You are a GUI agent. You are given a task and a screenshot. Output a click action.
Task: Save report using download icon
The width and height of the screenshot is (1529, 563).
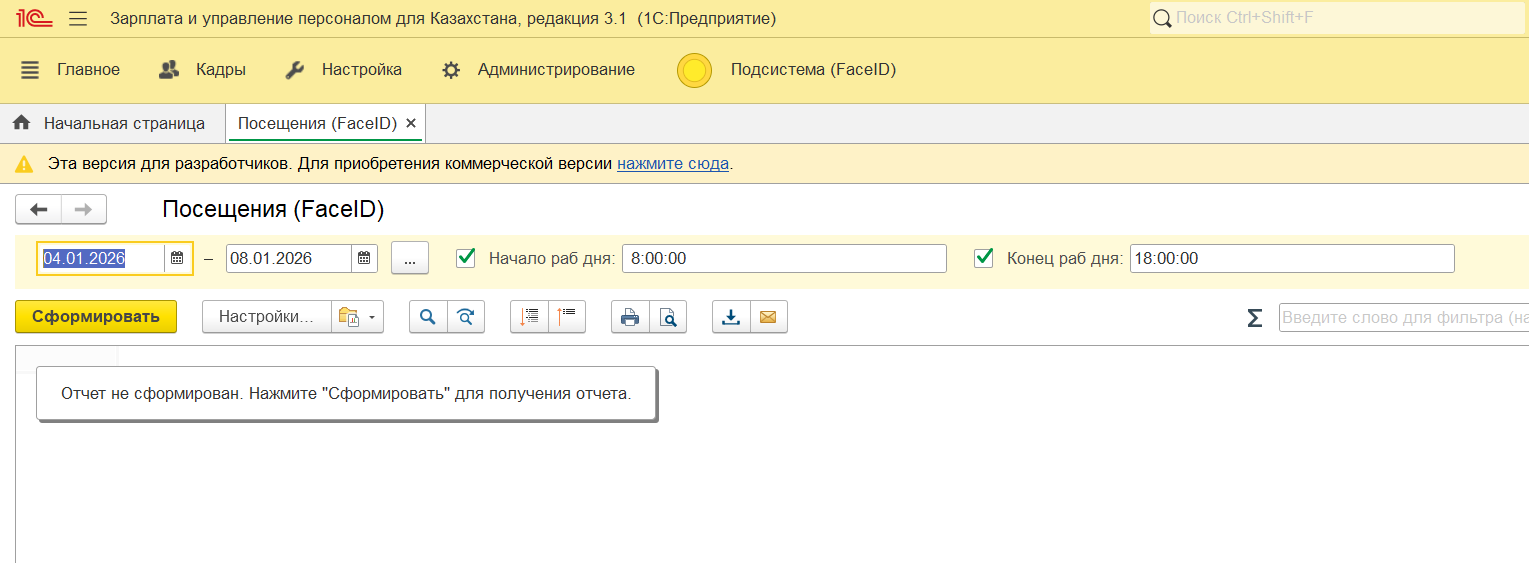click(731, 317)
